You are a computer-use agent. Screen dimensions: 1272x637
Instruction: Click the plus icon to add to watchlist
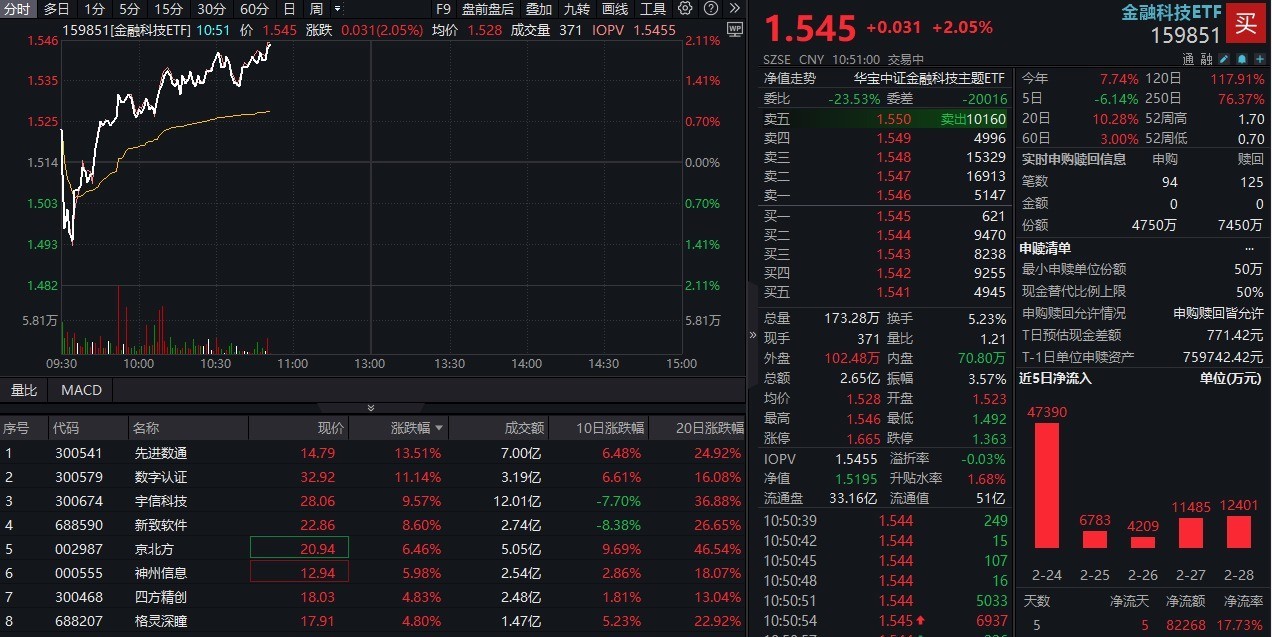point(1259,58)
